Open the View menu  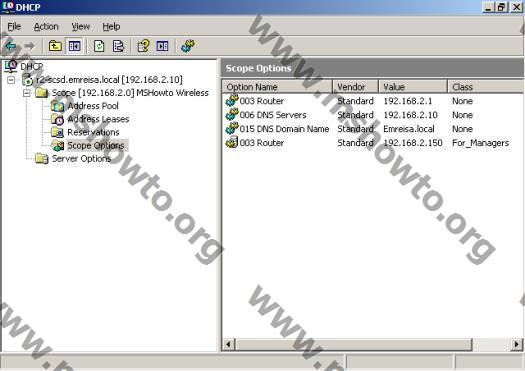coord(81,27)
